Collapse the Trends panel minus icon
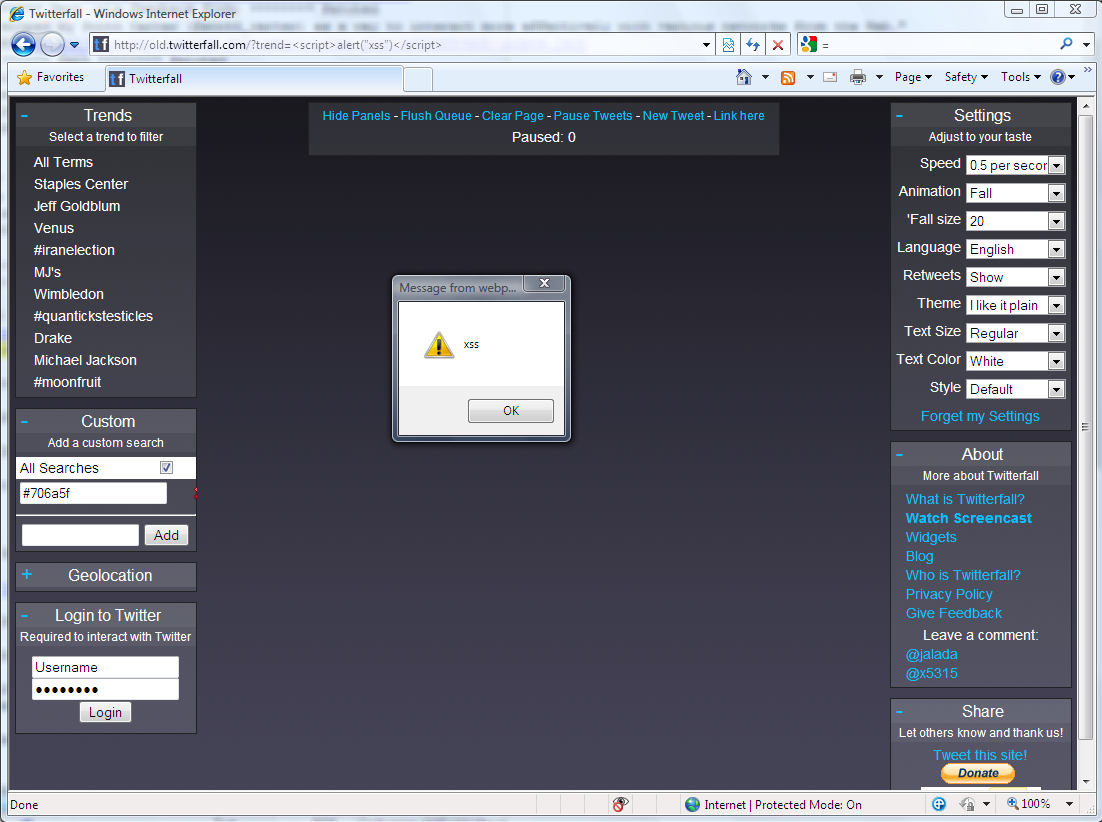 [x=25, y=115]
